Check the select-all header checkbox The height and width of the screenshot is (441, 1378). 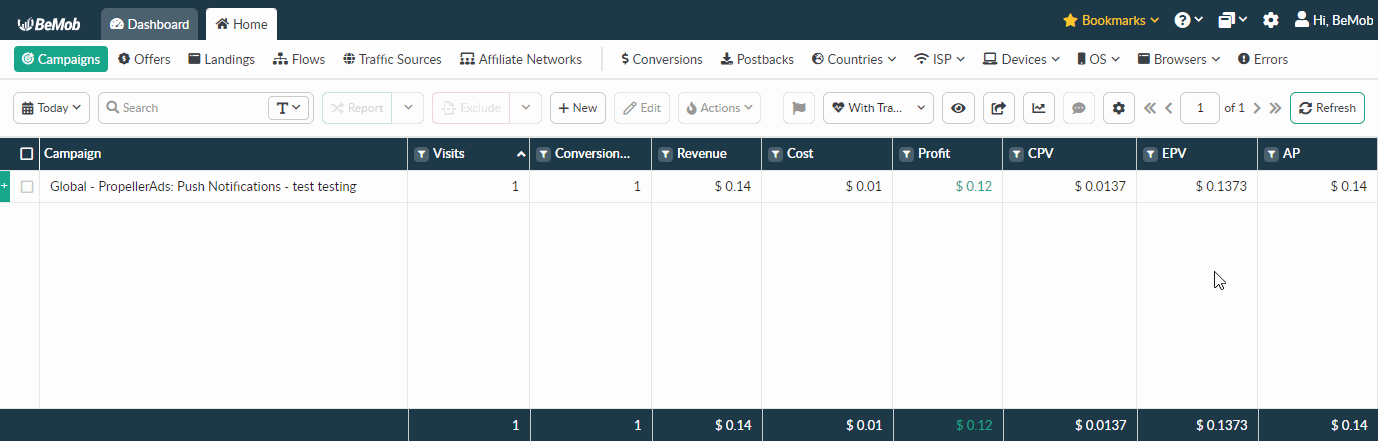click(27, 154)
